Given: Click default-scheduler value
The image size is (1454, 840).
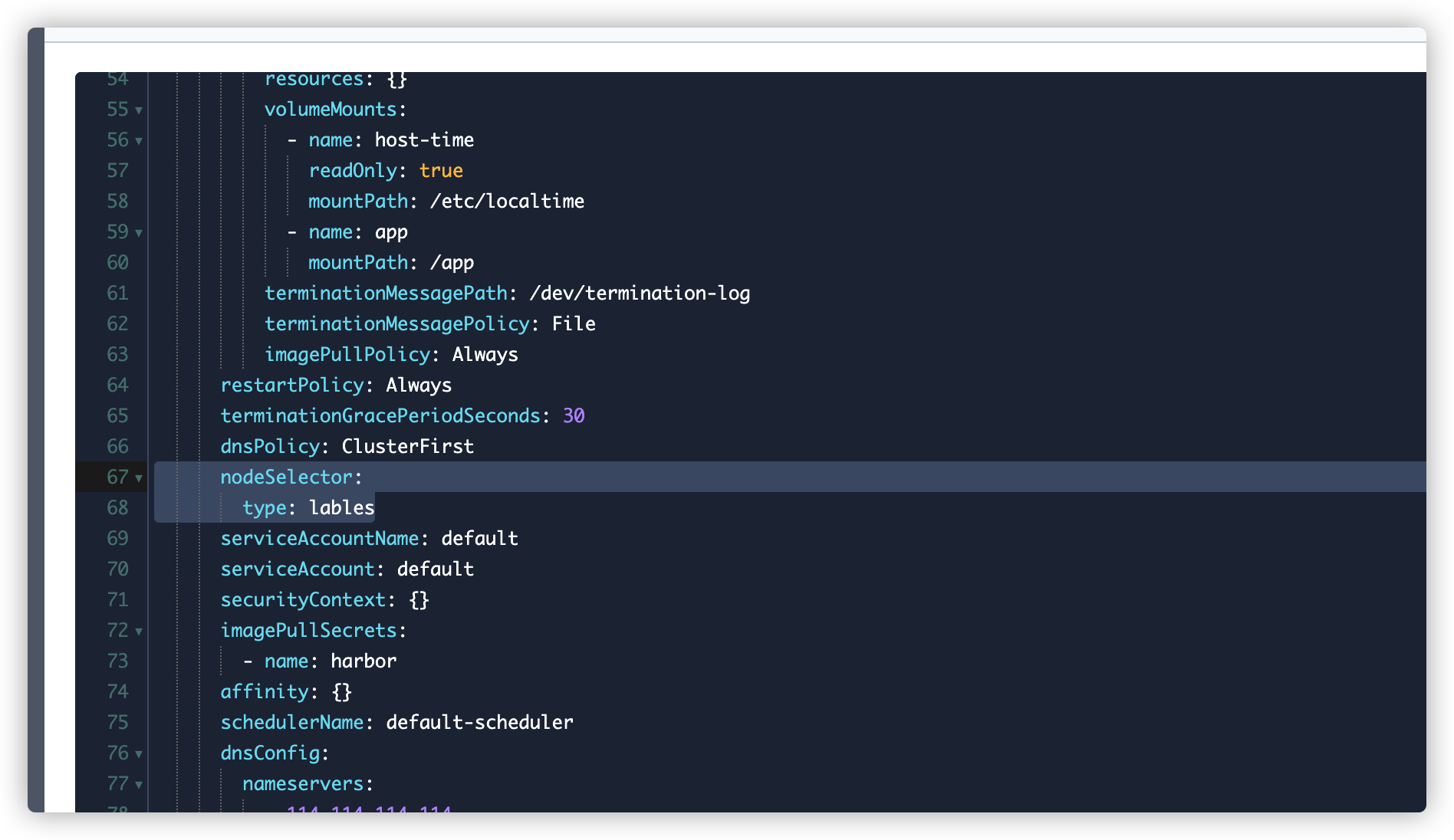Looking at the screenshot, I should (479, 723).
